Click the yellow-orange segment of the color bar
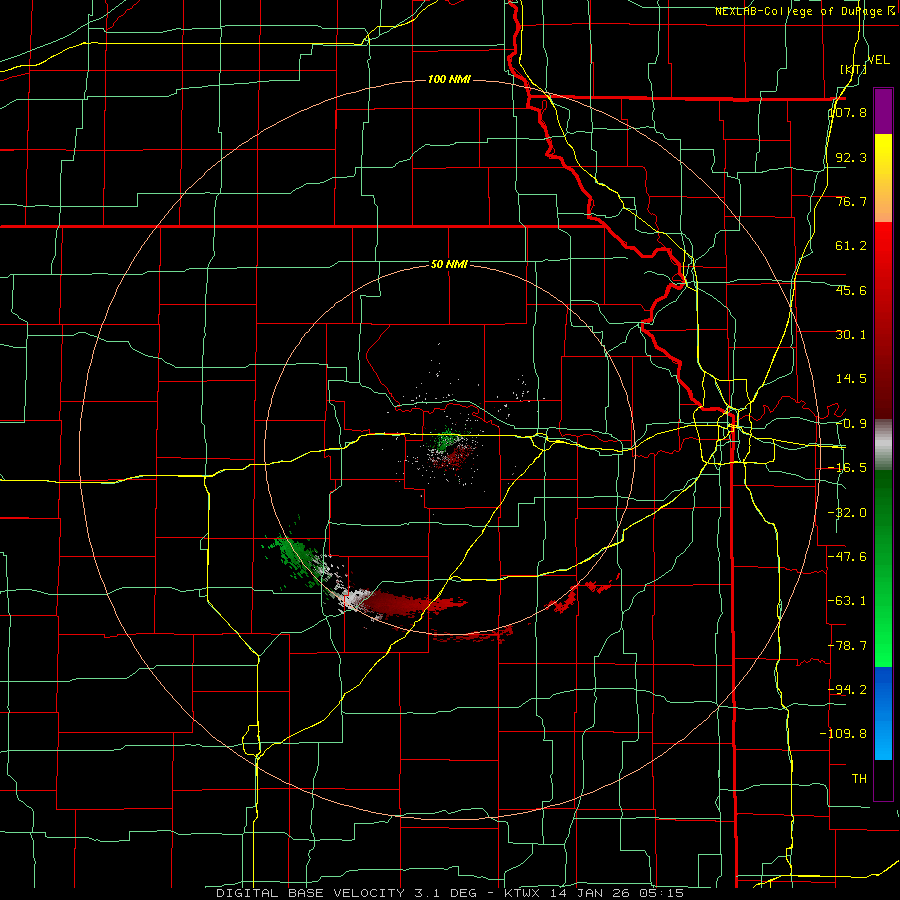The width and height of the screenshot is (900, 900). pos(883,178)
